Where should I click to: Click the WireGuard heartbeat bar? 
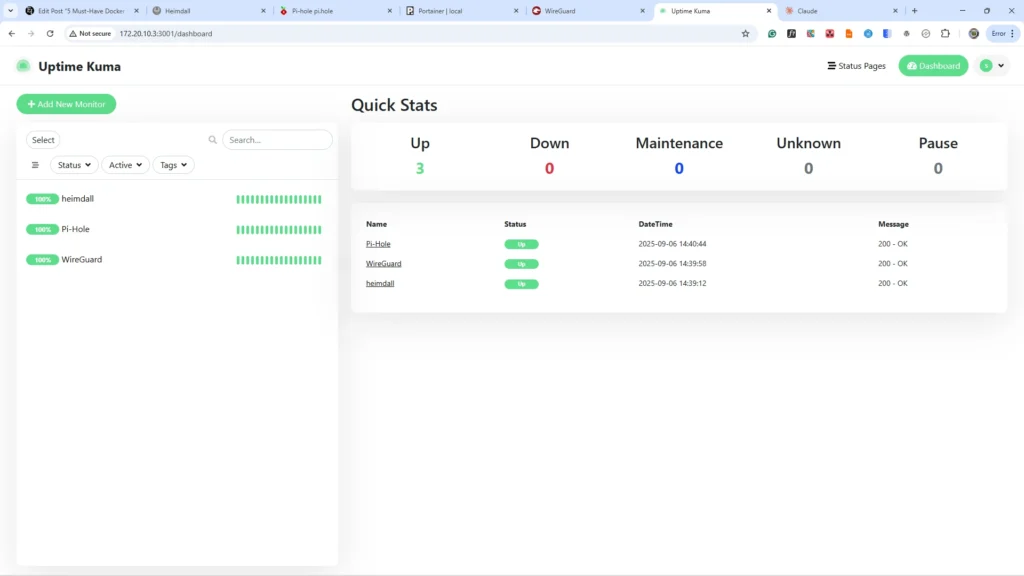[279, 260]
